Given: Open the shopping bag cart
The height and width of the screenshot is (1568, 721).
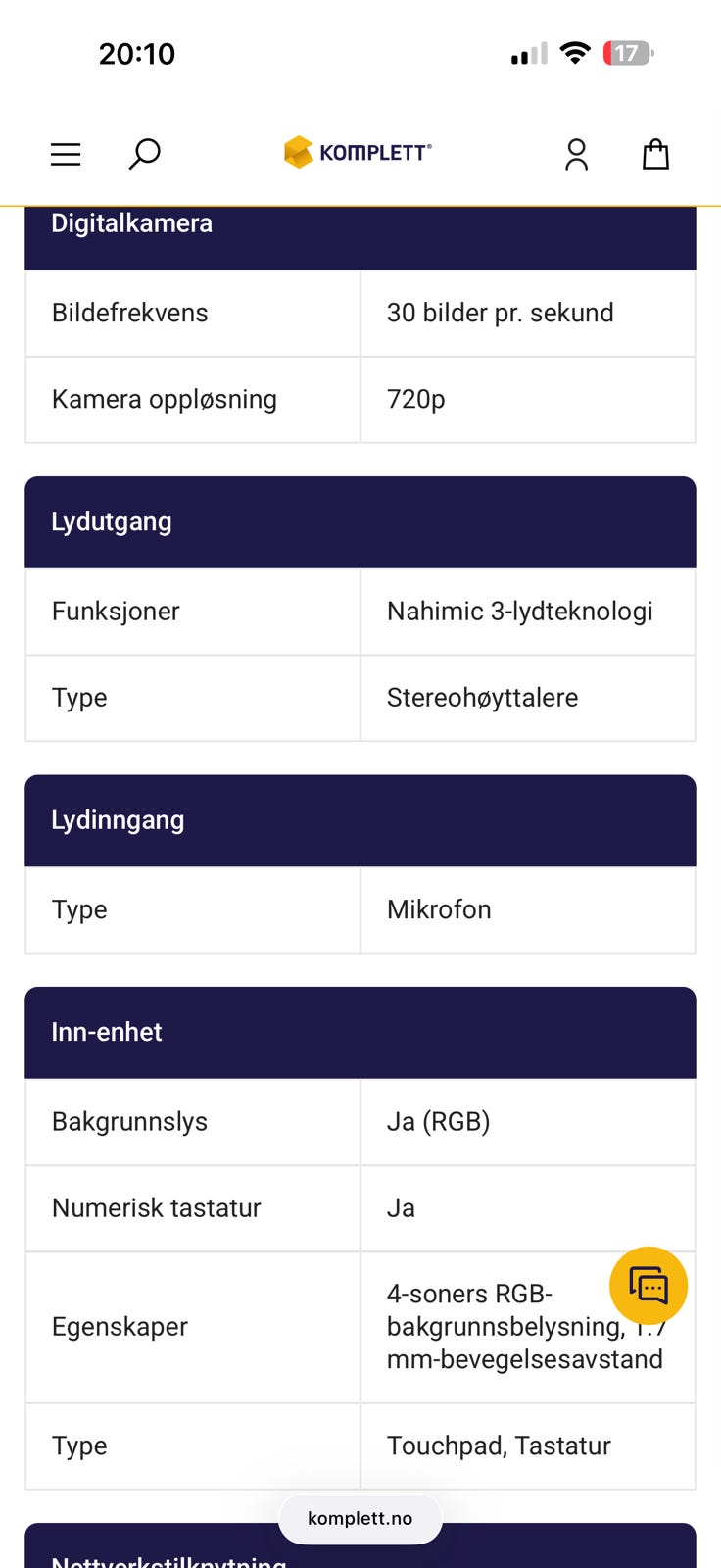Looking at the screenshot, I should 655,154.
